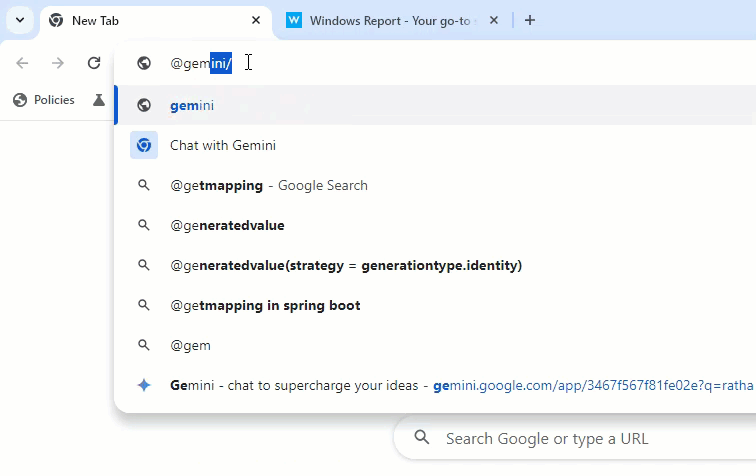Screen dimensions: 756x476
Task: Click into the address bar text @gemini/
Action: tap(201, 63)
